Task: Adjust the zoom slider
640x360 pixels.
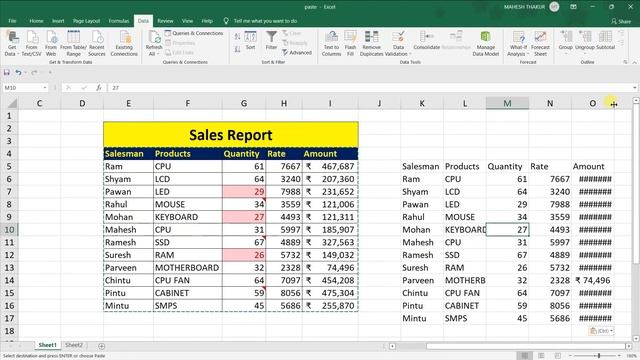Action: pyautogui.click(x=599, y=356)
